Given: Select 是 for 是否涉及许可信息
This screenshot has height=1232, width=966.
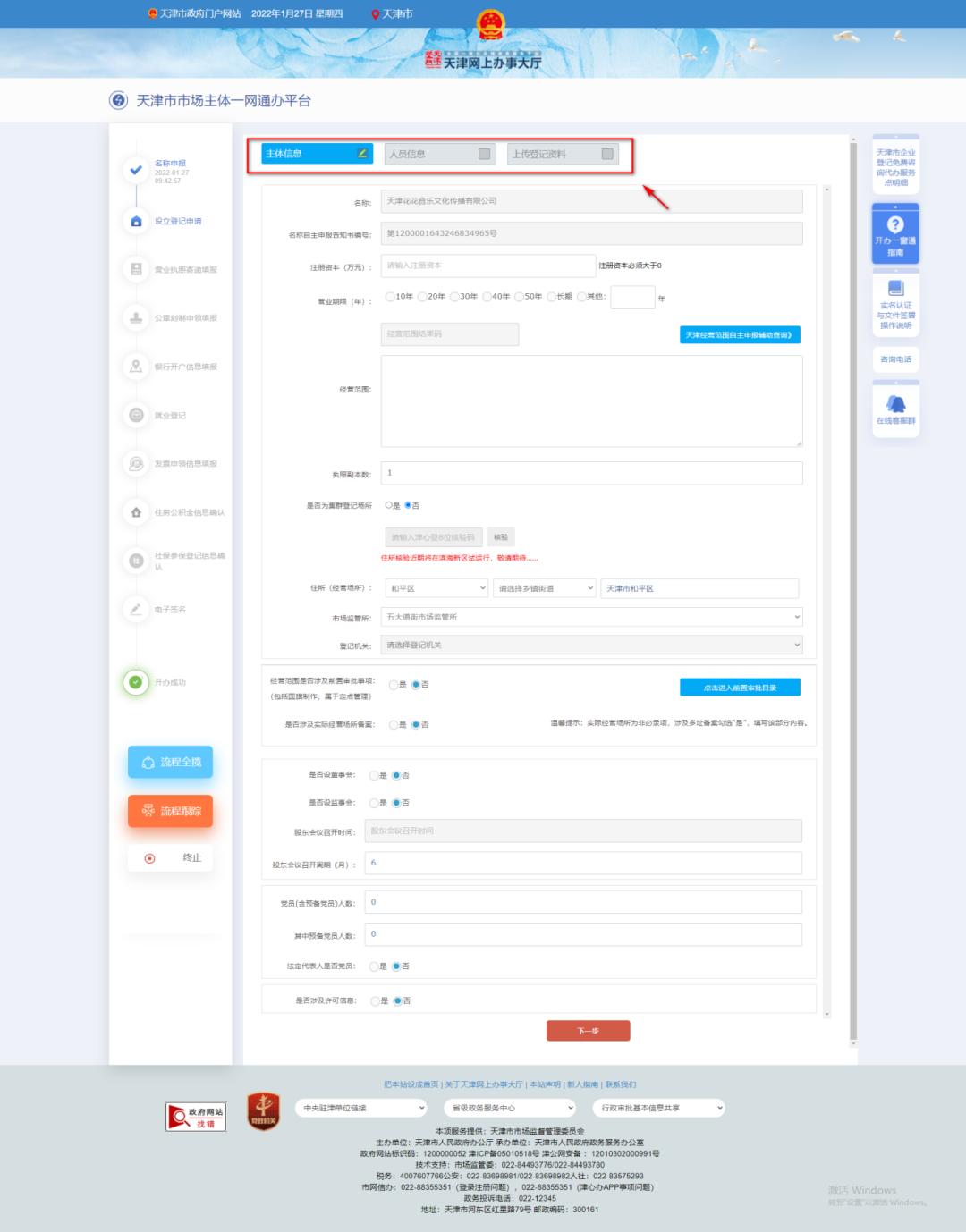Looking at the screenshot, I should click(375, 1001).
